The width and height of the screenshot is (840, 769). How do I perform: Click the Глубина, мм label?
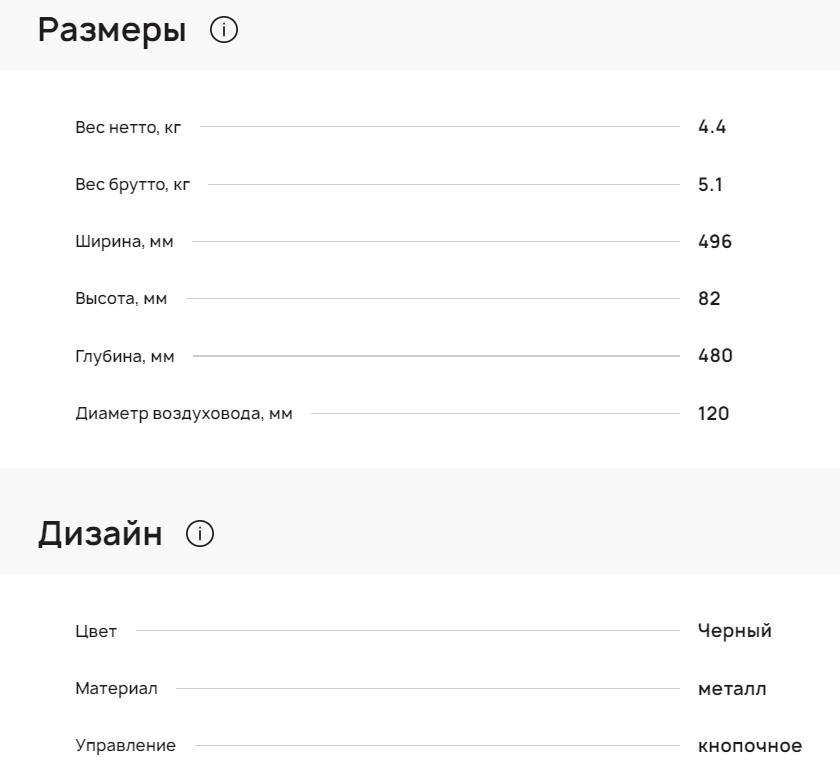coord(125,356)
